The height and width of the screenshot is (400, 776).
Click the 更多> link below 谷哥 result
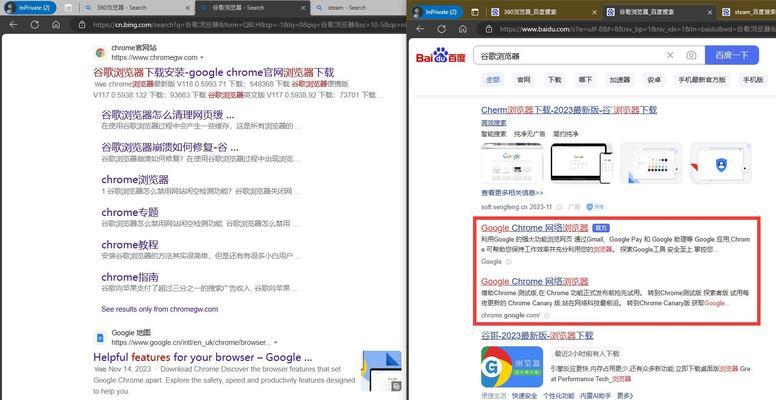point(625,396)
